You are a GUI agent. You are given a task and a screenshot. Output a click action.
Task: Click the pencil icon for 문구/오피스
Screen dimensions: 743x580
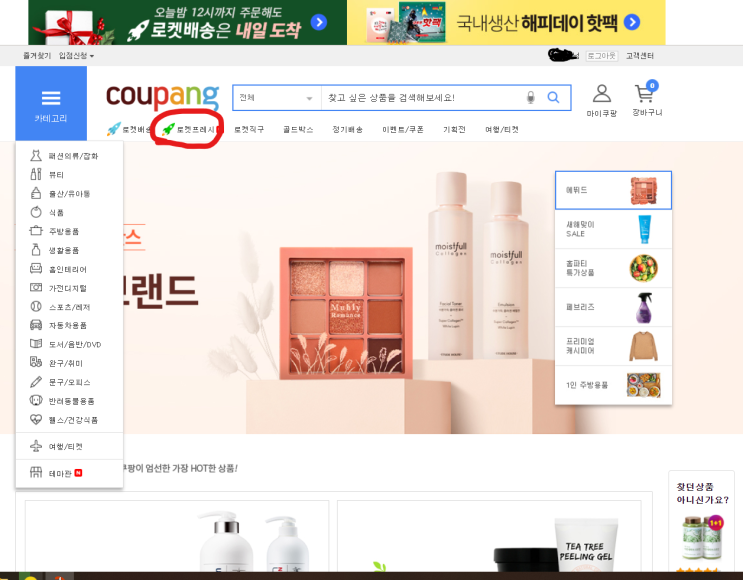click(36, 381)
